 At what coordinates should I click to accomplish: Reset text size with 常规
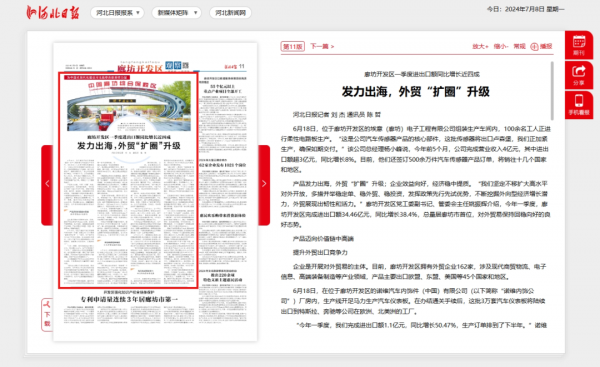click(519, 46)
